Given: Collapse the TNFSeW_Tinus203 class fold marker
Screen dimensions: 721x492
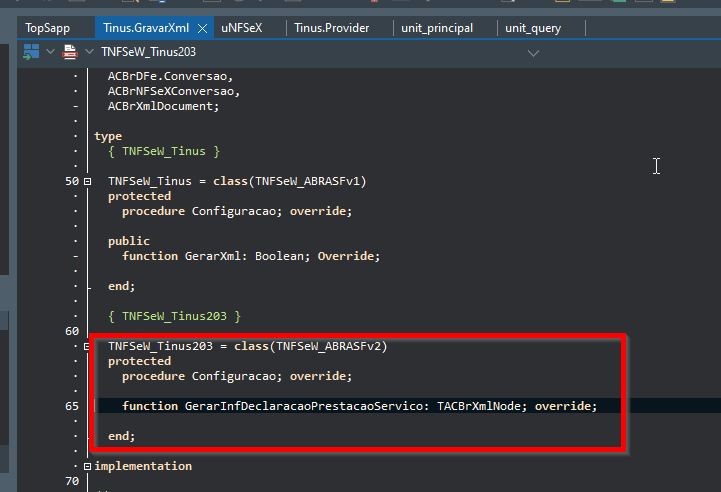Looking at the screenshot, I should [86, 346].
